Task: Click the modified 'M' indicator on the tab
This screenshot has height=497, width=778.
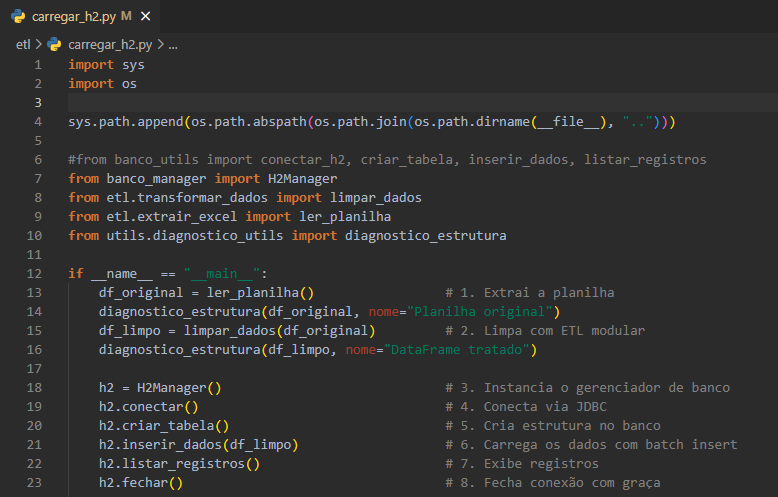Action: click(127, 16)
